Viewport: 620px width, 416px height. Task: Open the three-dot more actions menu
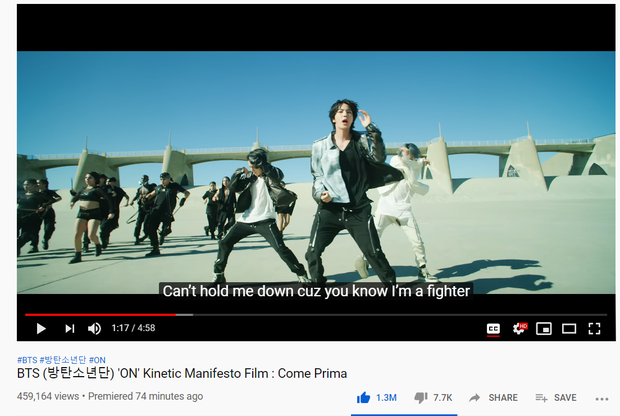[x=602, y=399]
